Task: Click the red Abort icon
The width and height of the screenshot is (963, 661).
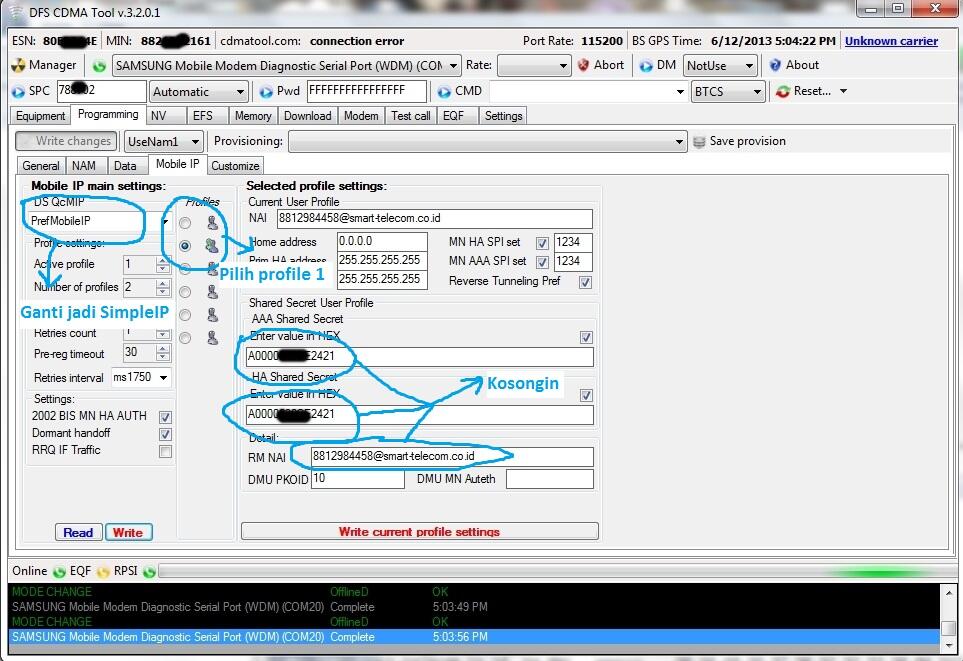Action: 583,65
